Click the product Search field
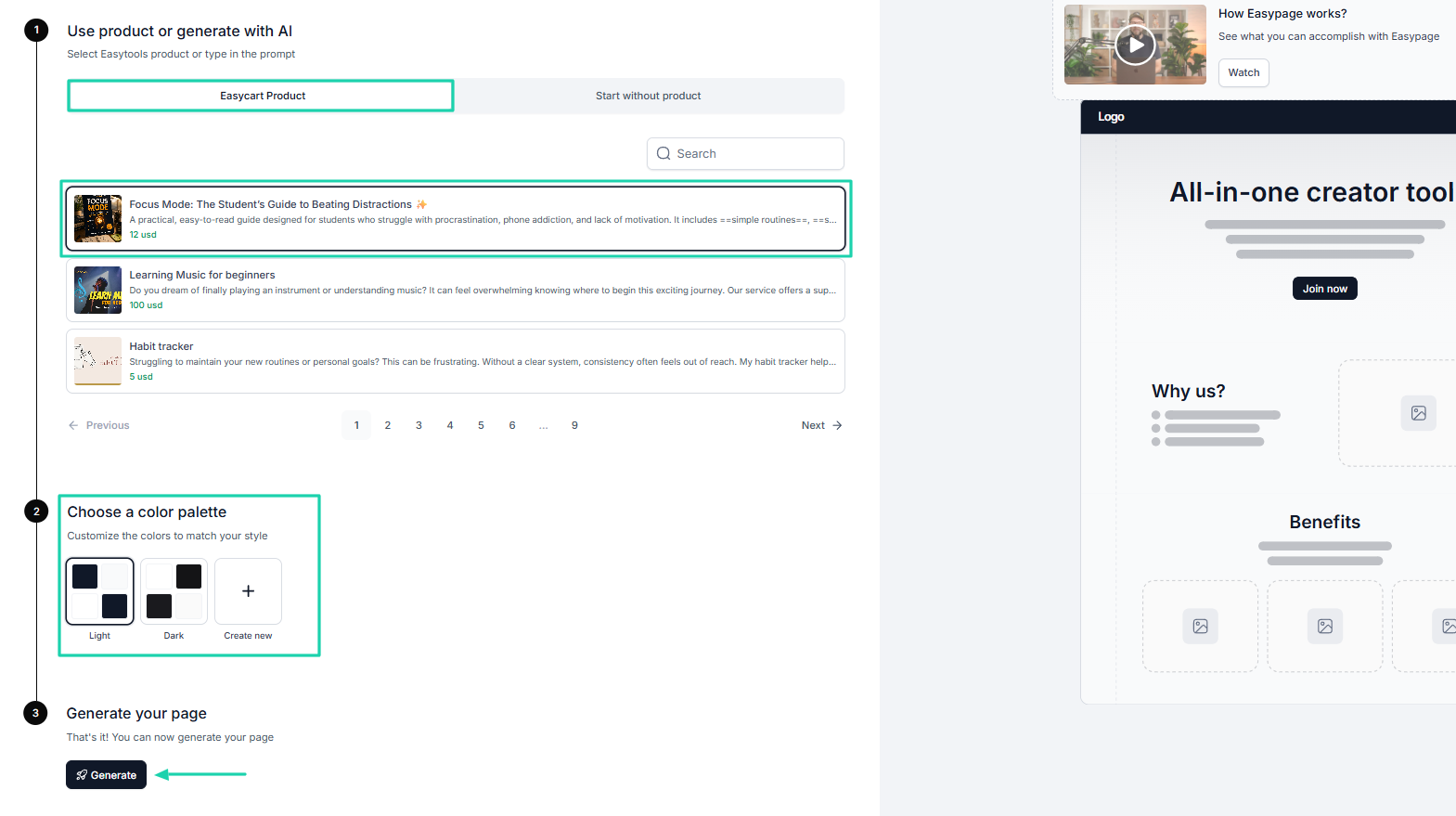The width and height of the screenshot is (1456, 816). click(745, 154)
